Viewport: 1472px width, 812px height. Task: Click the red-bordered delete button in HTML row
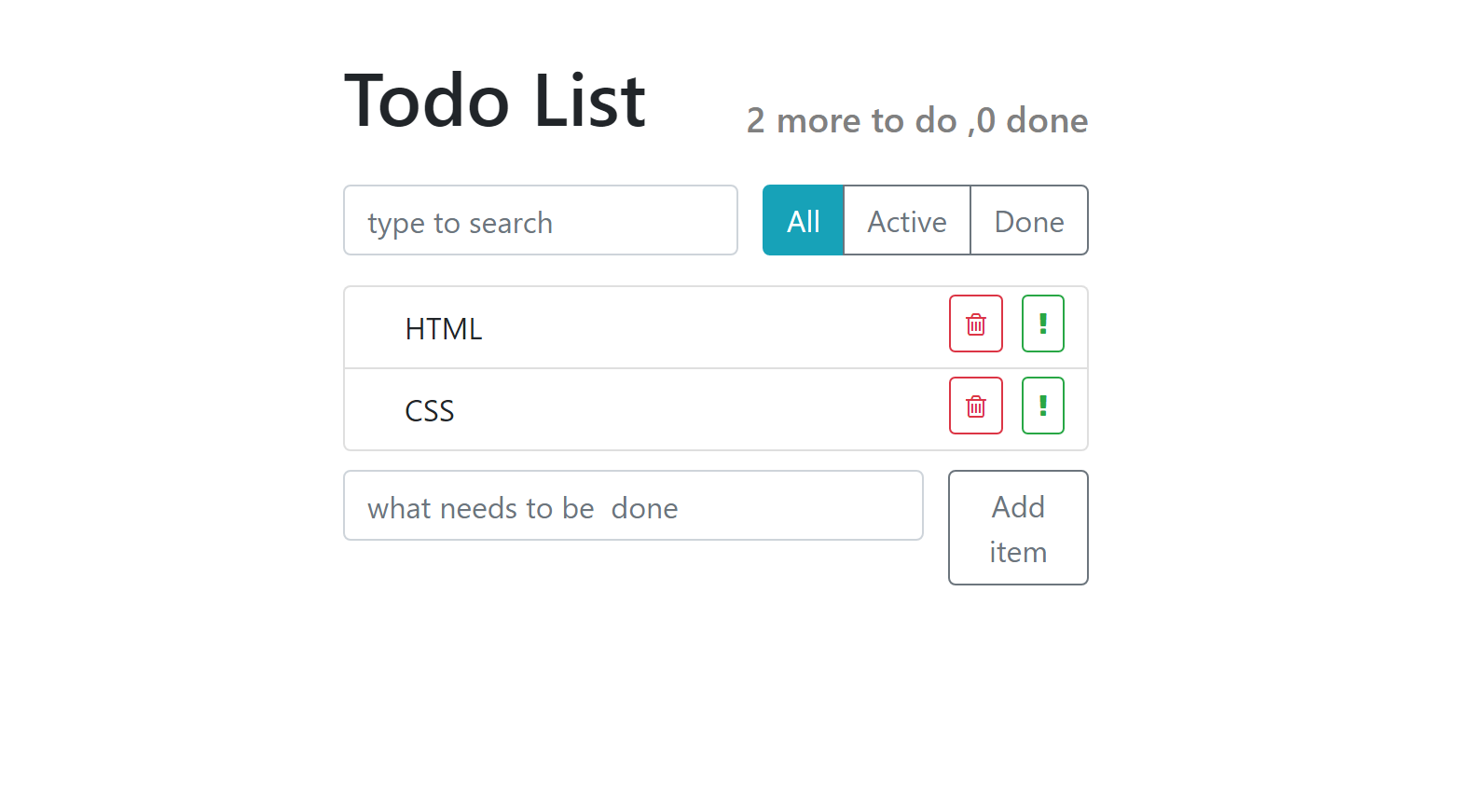coord(975,324)
